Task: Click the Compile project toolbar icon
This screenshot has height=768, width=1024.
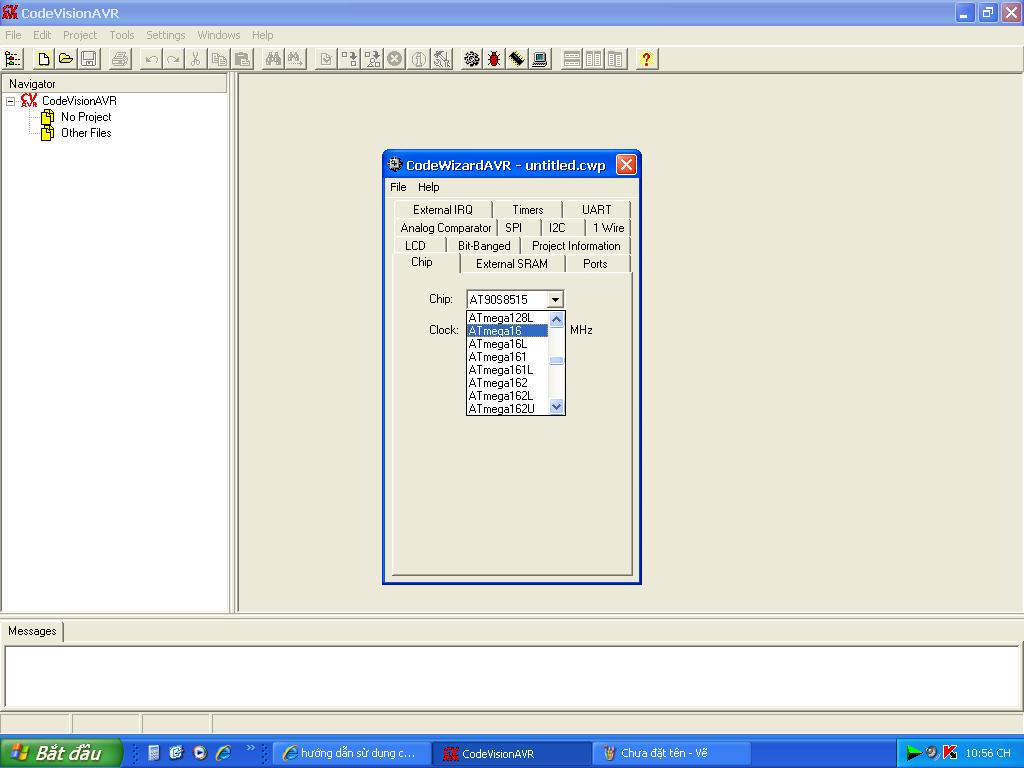Action: click(x=349, y=59)
